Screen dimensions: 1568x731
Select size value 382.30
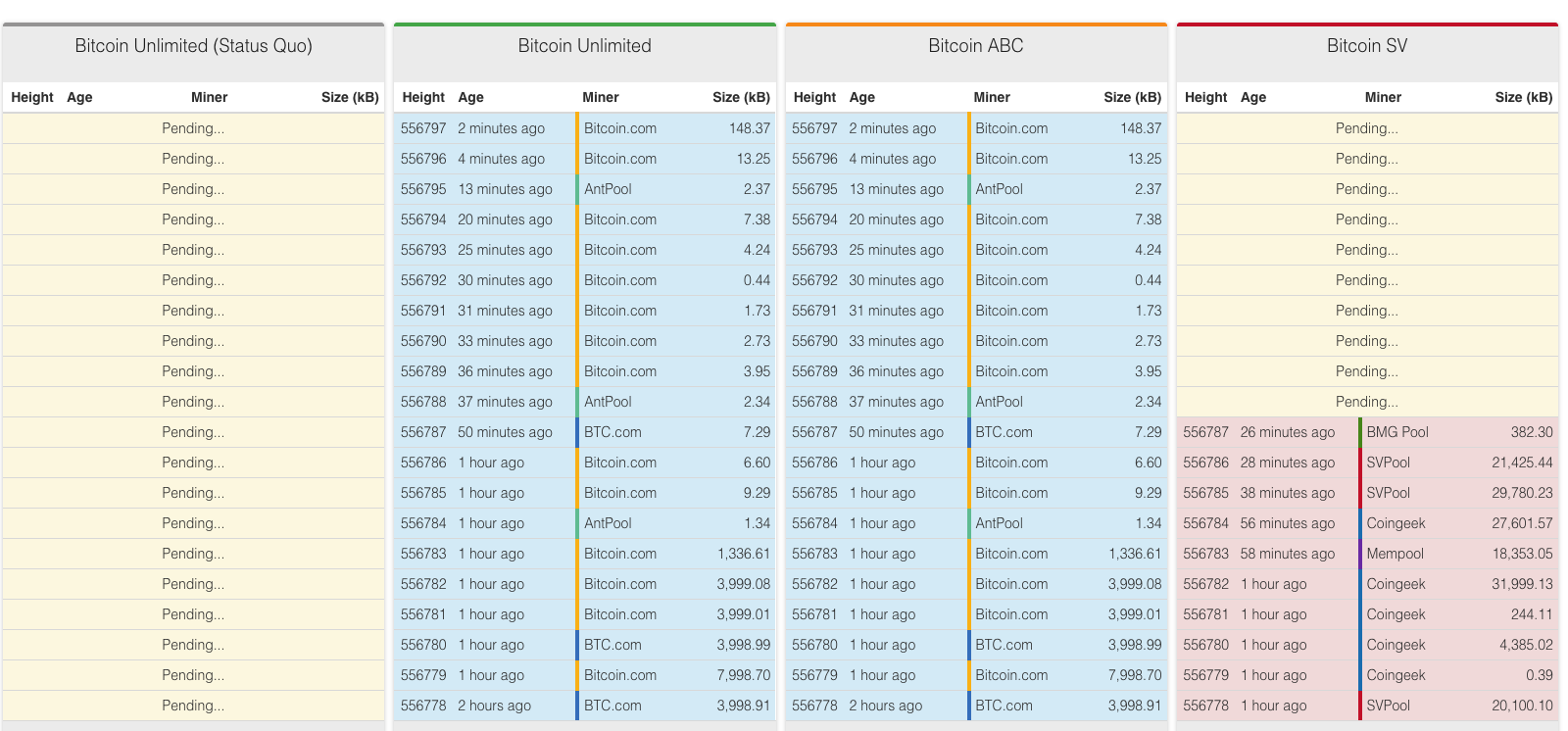[1532, 432]
